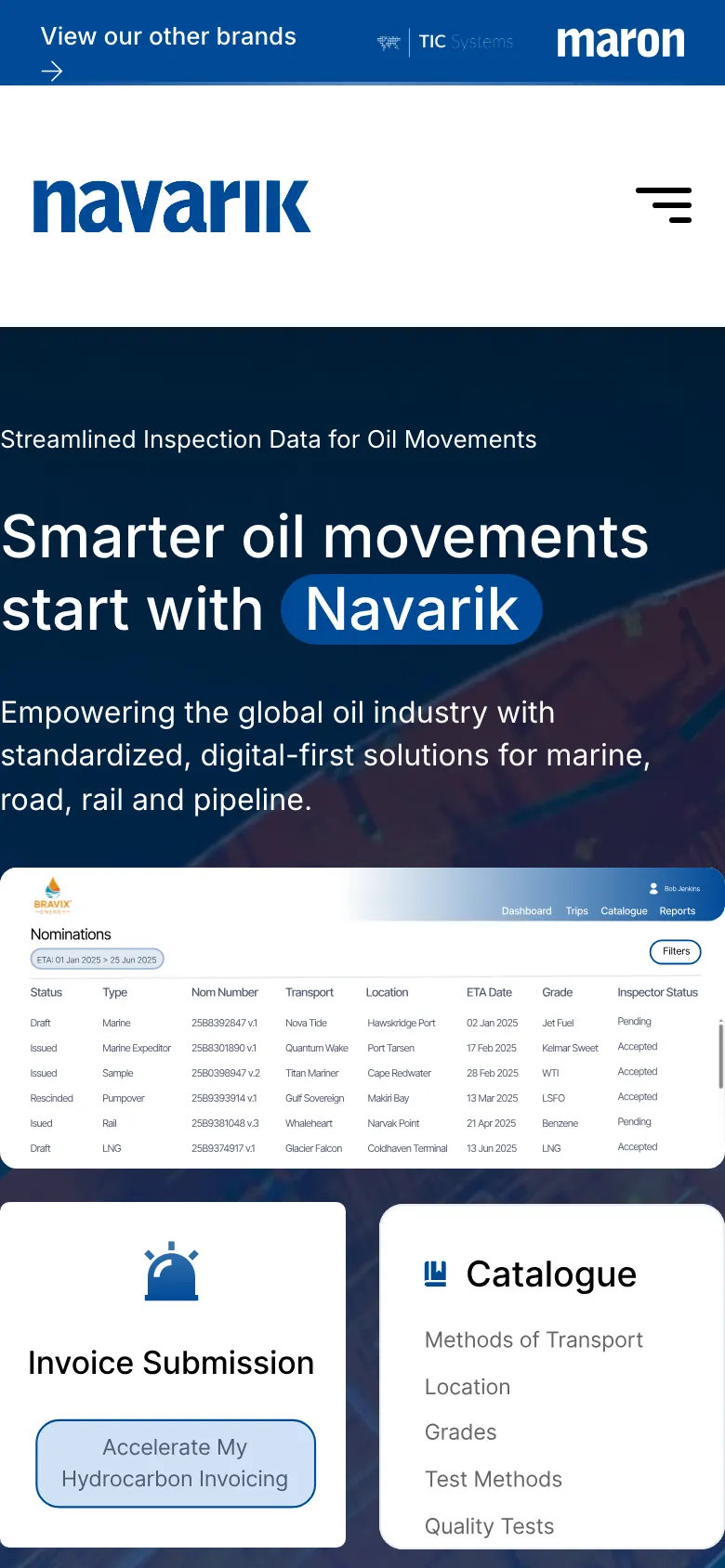This screenshot has width=725, height=1568.
Task: Click the Nom Number column header
Action: 225,992
